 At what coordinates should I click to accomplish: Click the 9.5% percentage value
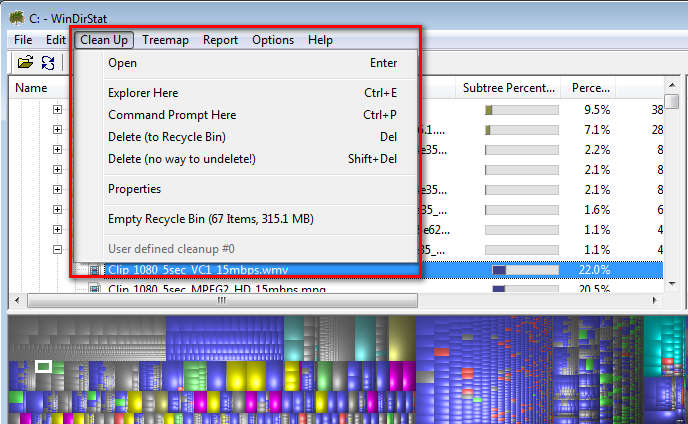point(596,110)
